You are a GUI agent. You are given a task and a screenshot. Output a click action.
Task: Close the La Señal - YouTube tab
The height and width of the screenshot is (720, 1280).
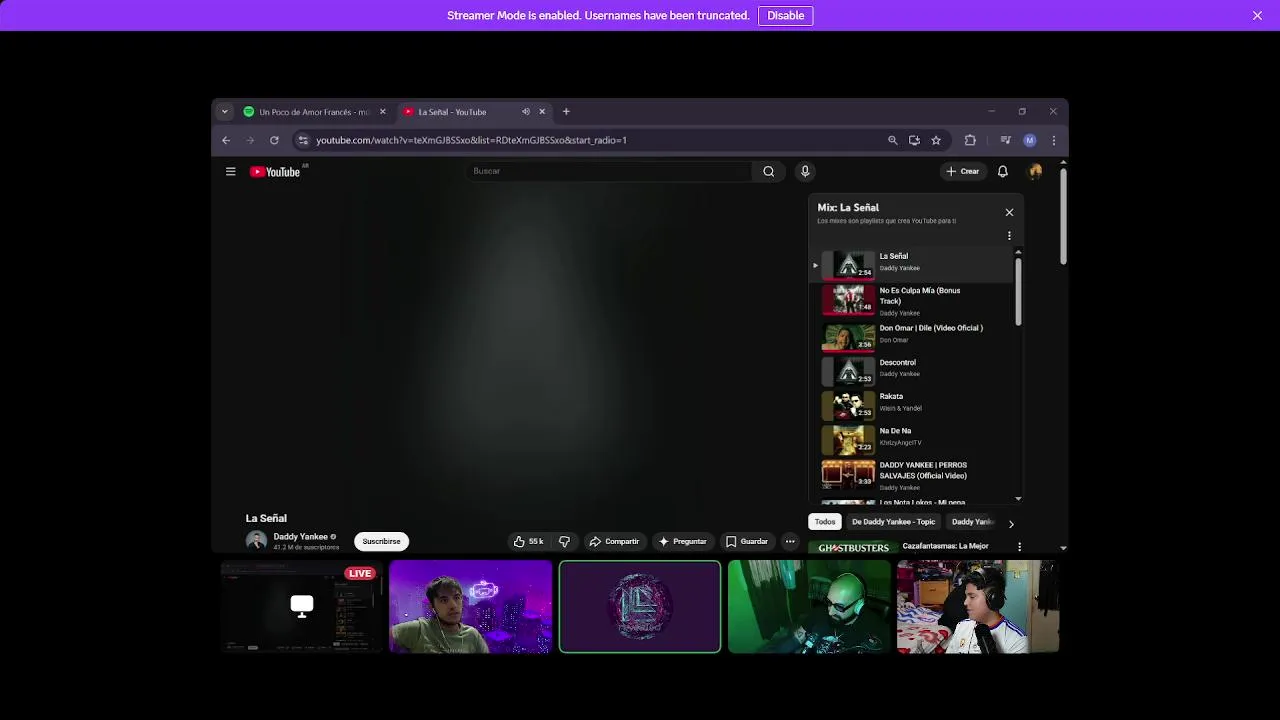pos(542,112)
